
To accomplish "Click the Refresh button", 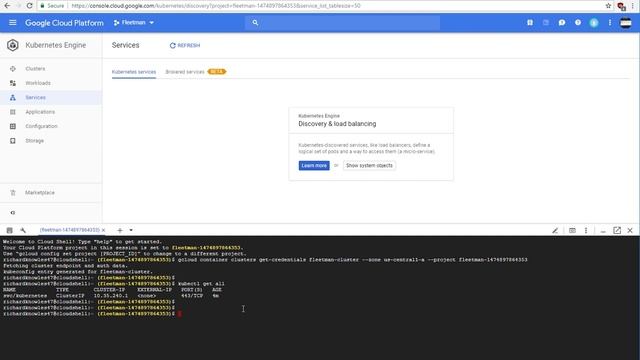I will point(185,45).
